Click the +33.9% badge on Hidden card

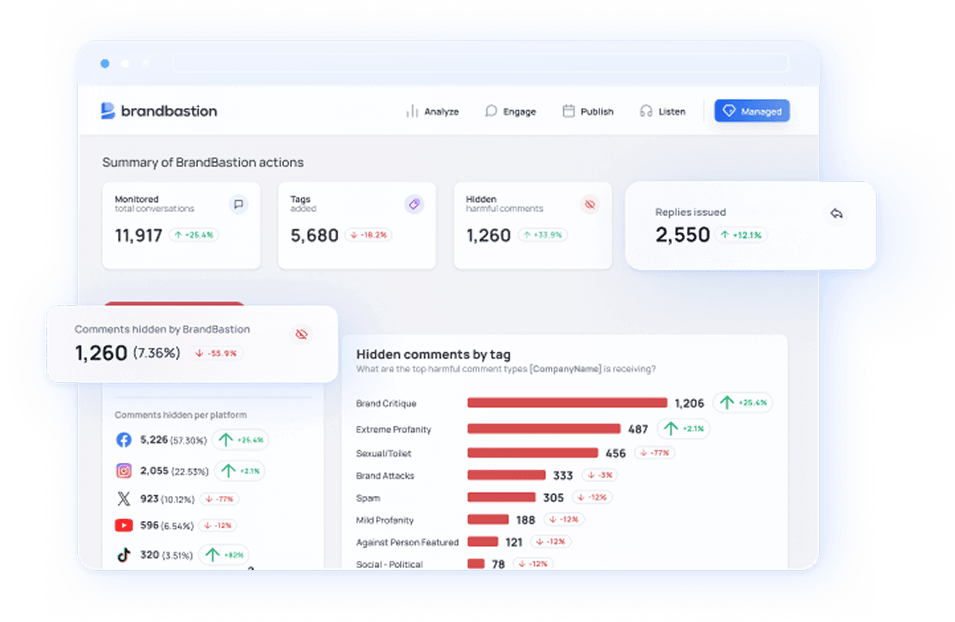coord(543,235)
